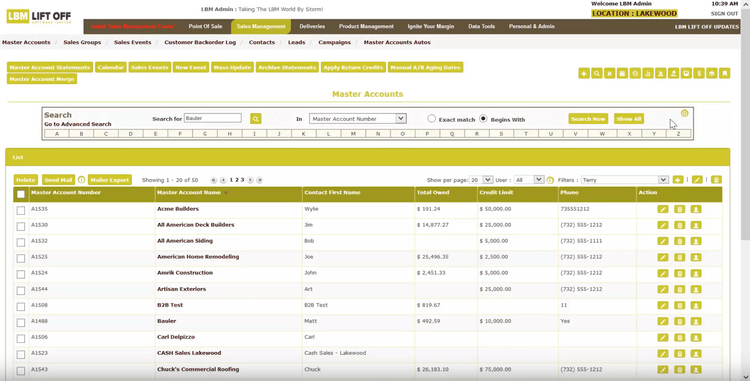Open the Customer Backorder Log submenu link

[200, 42]
